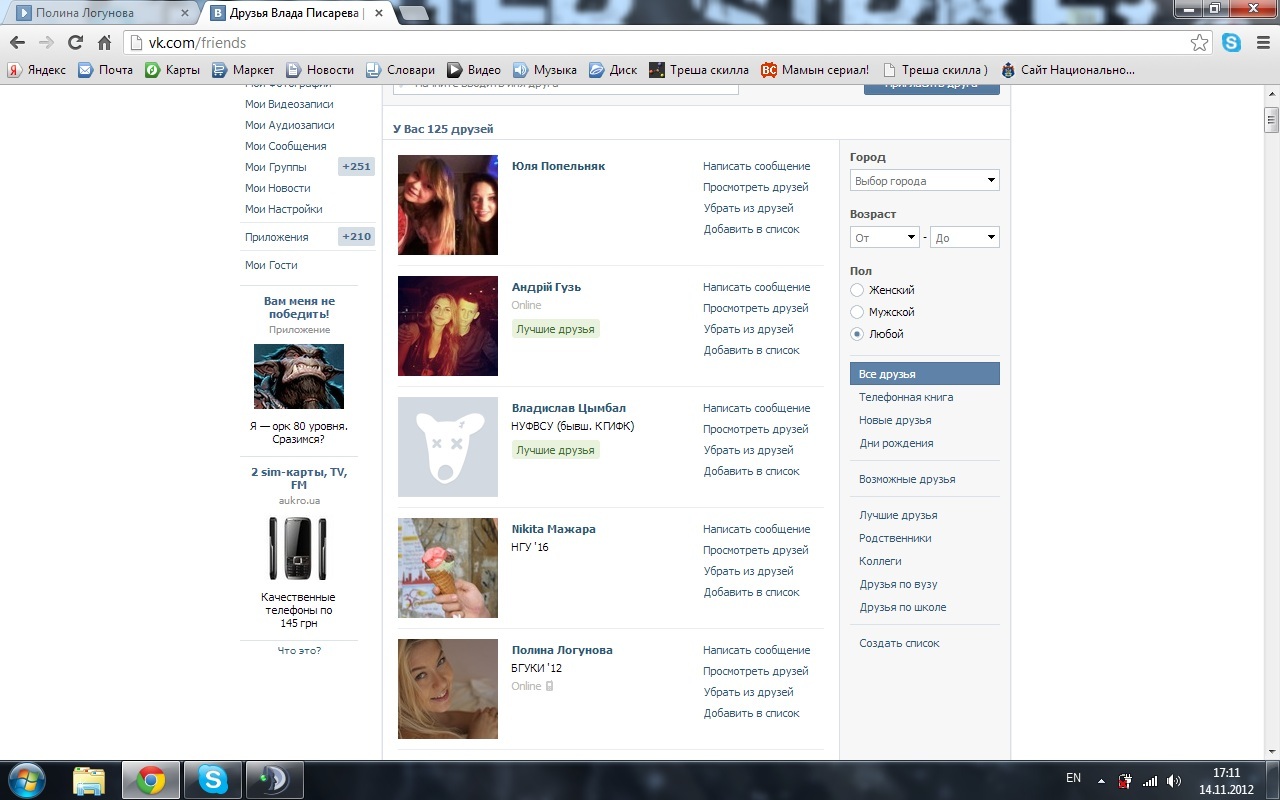Click Chrome icon in taskbar
Image resolution: width=1280 pixels, height=800 pixels.
pos(151,779)
